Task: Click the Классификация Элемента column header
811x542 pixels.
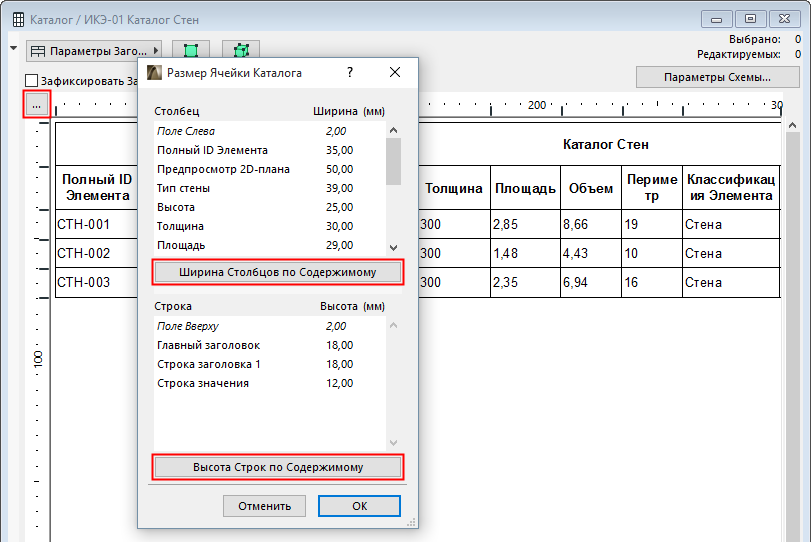Action: pos(731,188)
